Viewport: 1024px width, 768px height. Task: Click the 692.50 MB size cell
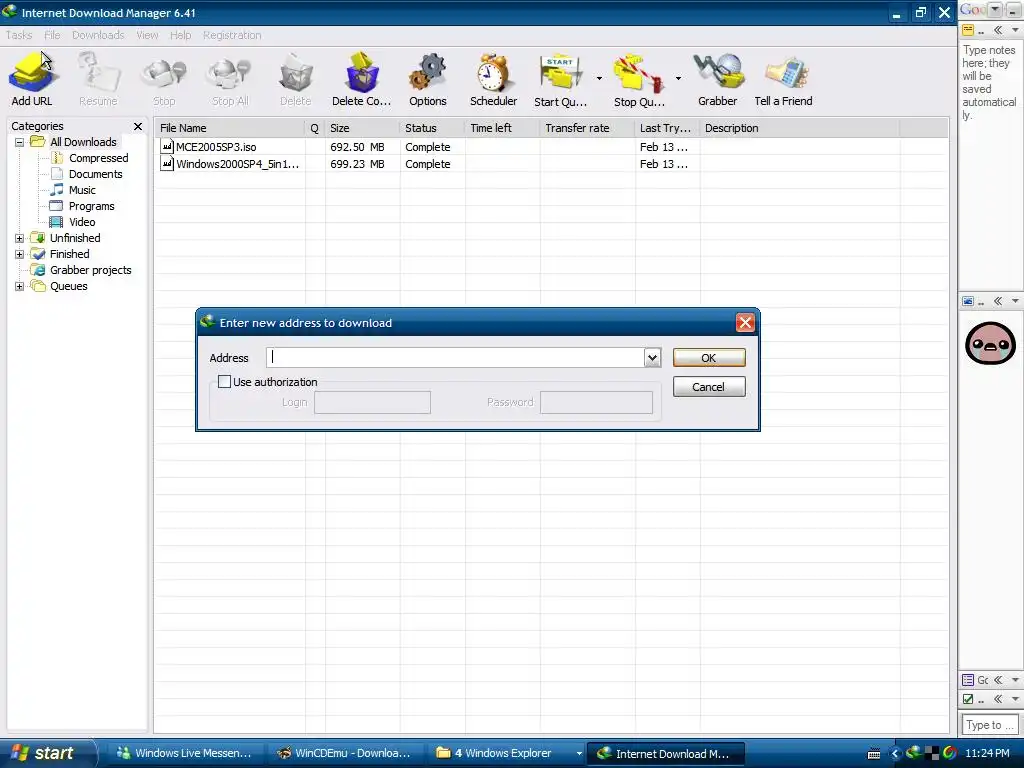[x=357, y=147]
